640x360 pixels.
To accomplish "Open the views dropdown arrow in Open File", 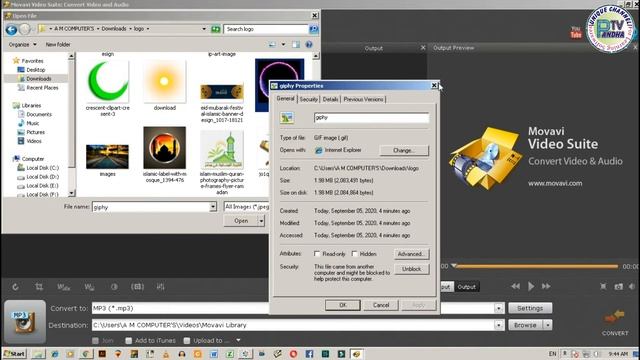I will click(283, 44).
